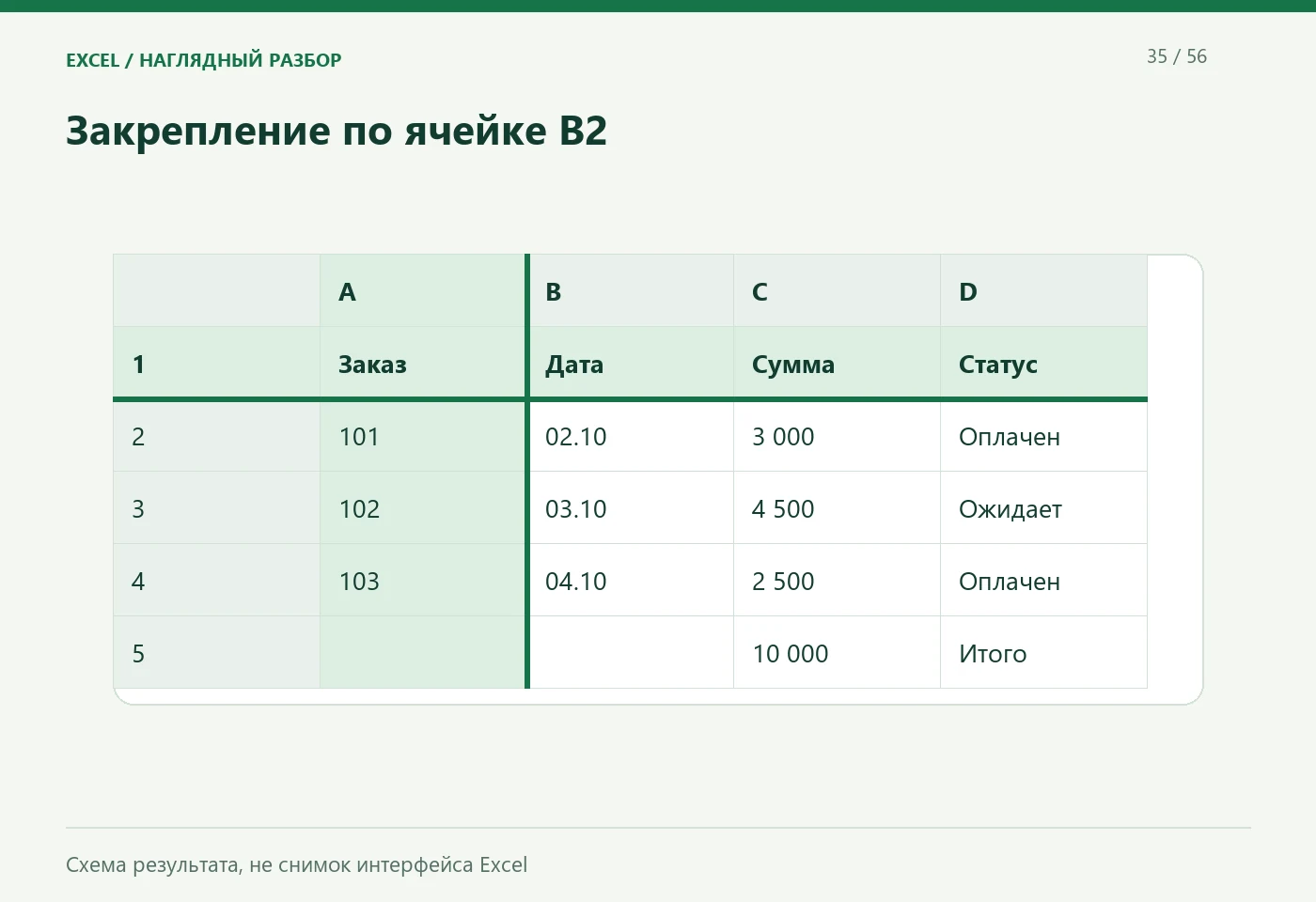Click the Сумма header cell

coord(837,364)
